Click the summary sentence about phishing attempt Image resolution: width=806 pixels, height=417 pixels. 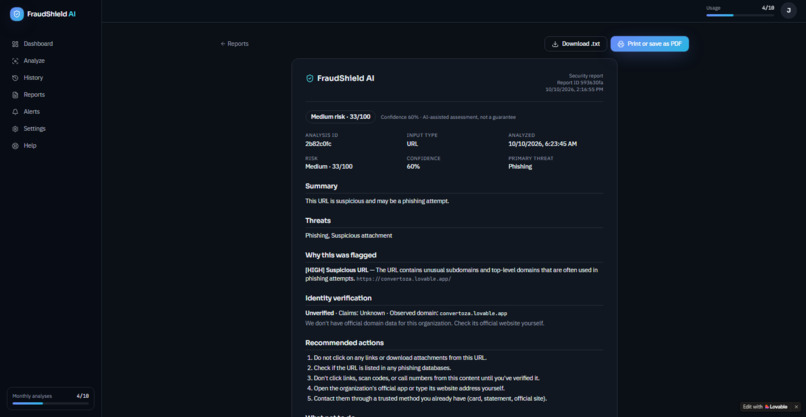click(377, 201)
